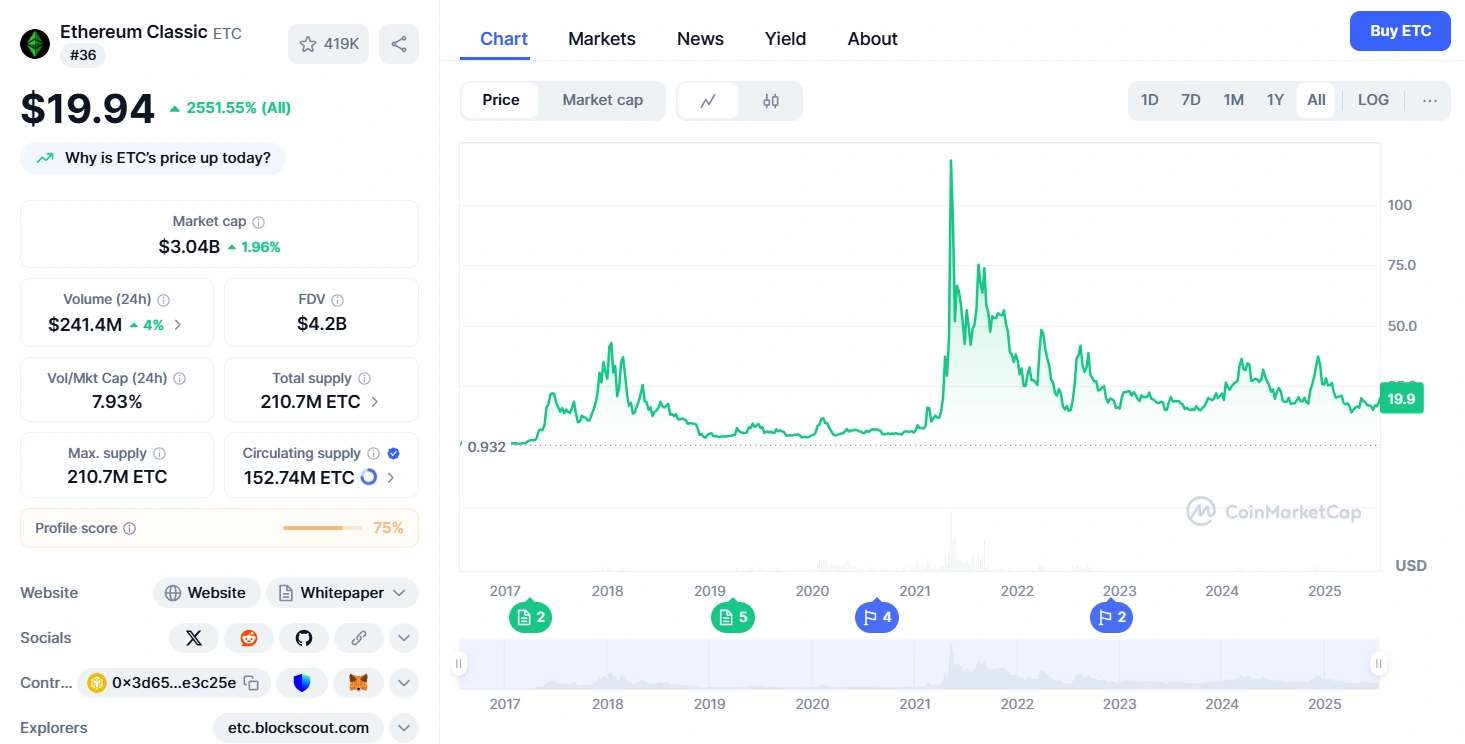The height and width of the screenshot is (744, 1465).
Task: Click the MetaMask fox icon
Action: coord(358,683)
